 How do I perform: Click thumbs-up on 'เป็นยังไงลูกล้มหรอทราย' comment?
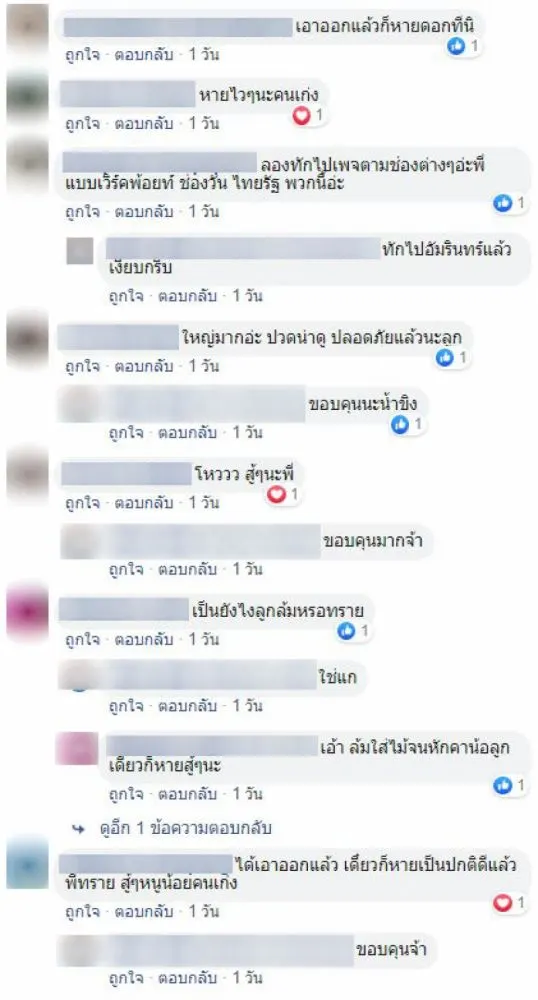[346, 631]
